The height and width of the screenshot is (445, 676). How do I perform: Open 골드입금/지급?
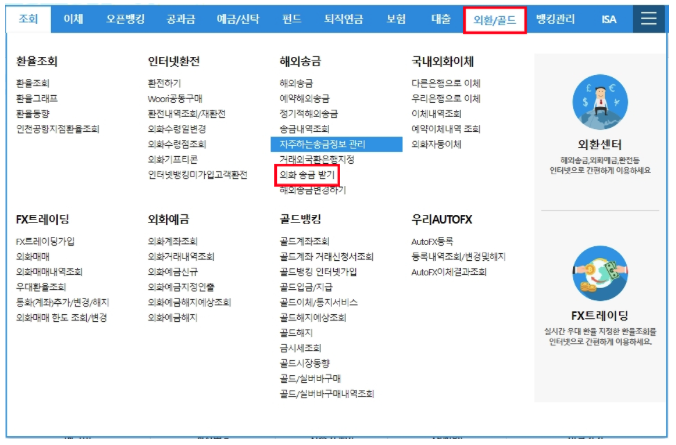click(x=306, y=287)
